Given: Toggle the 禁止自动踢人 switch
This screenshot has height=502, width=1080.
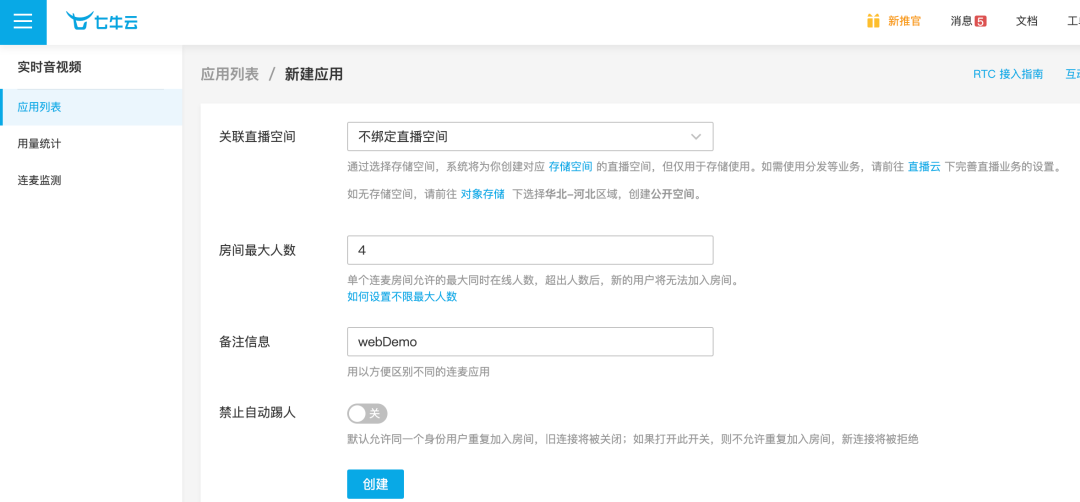Looking at the screenshot, I should [367, 413].
